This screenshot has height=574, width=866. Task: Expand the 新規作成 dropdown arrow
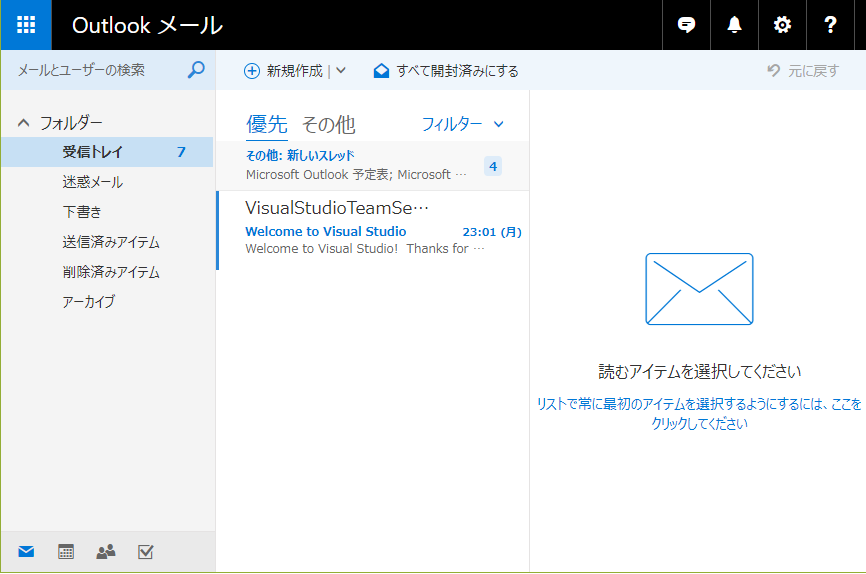[x=341, y=71]
